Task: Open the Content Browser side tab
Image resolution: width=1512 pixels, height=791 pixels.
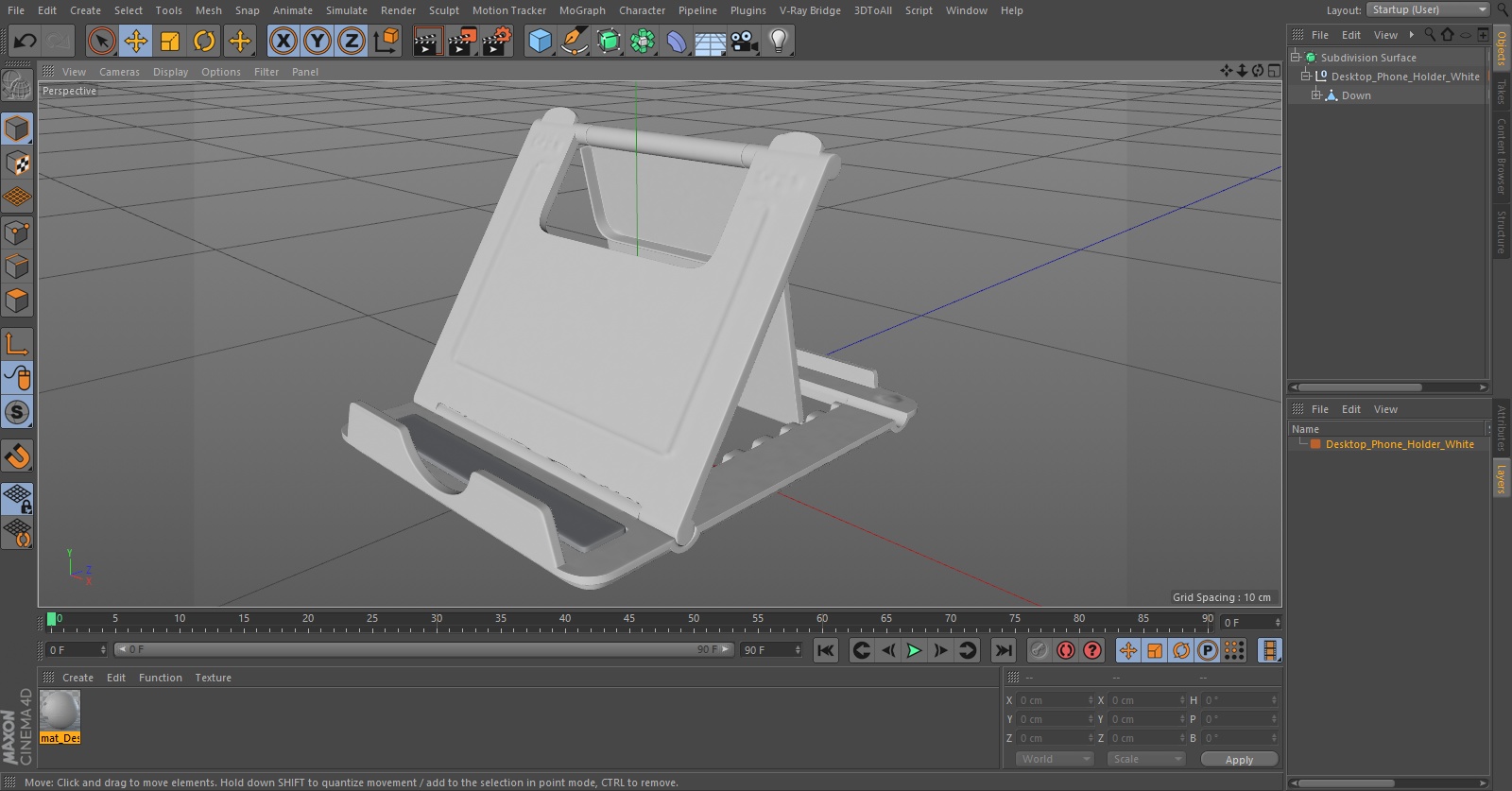Action: click(1501, 156)
